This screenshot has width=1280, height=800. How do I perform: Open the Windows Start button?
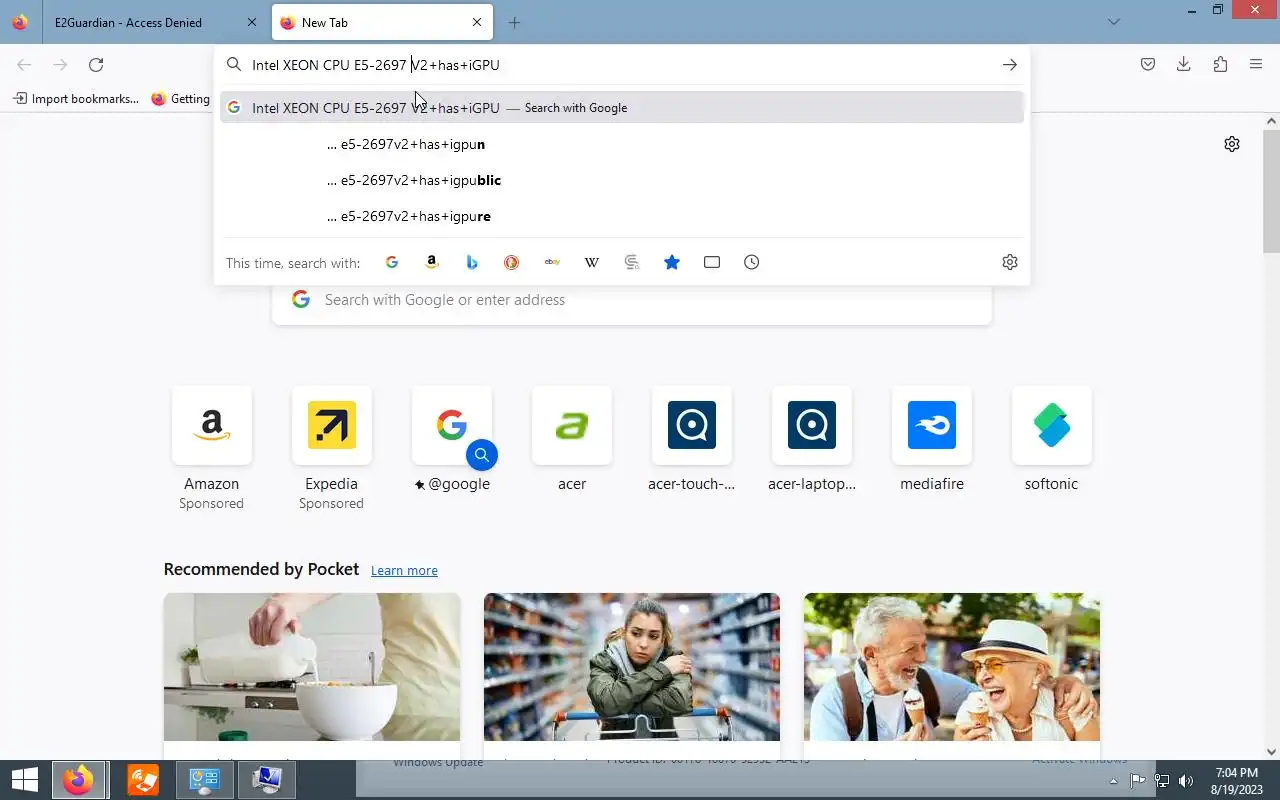[24, 780]
